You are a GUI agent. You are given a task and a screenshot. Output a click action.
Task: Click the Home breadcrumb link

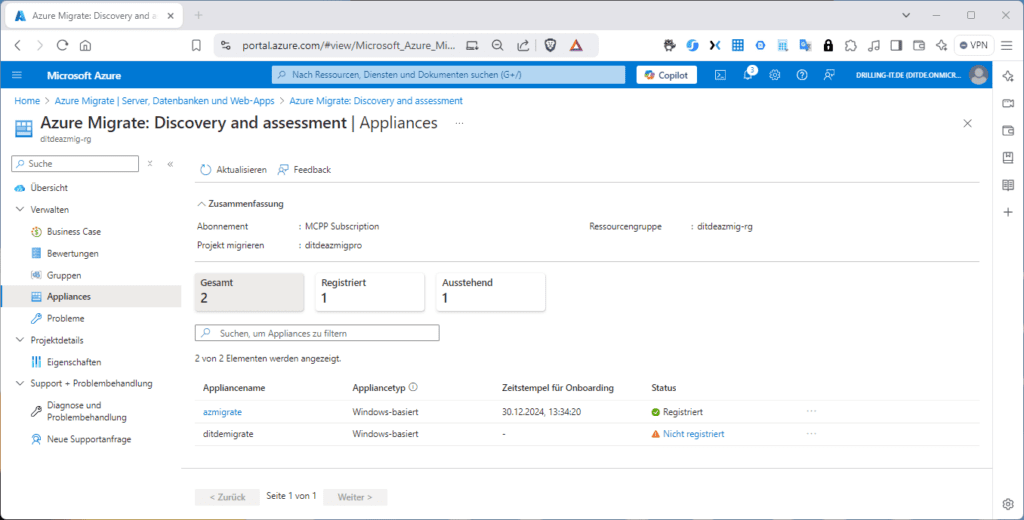(x=27, y=101)
